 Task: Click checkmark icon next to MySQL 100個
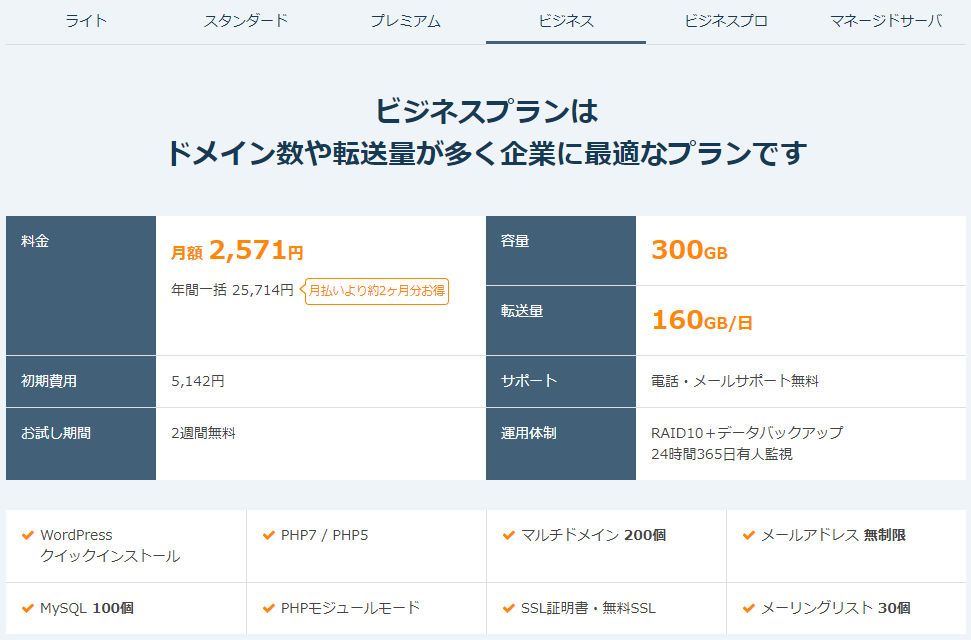click(x=28, y=608)
